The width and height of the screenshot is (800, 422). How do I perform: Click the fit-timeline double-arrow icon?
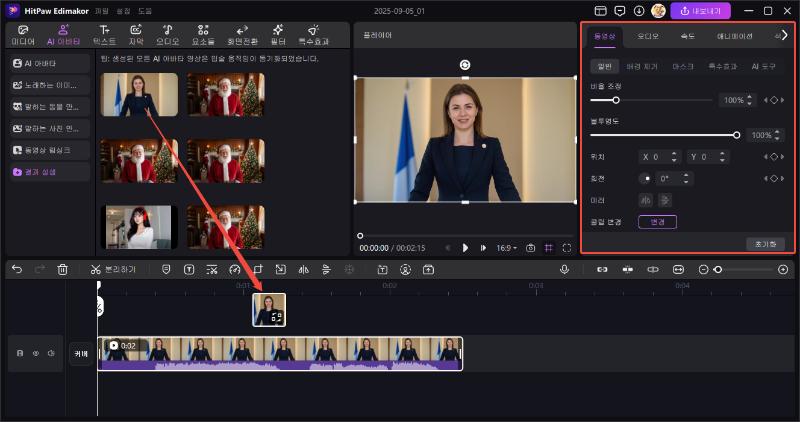(678, 269)
